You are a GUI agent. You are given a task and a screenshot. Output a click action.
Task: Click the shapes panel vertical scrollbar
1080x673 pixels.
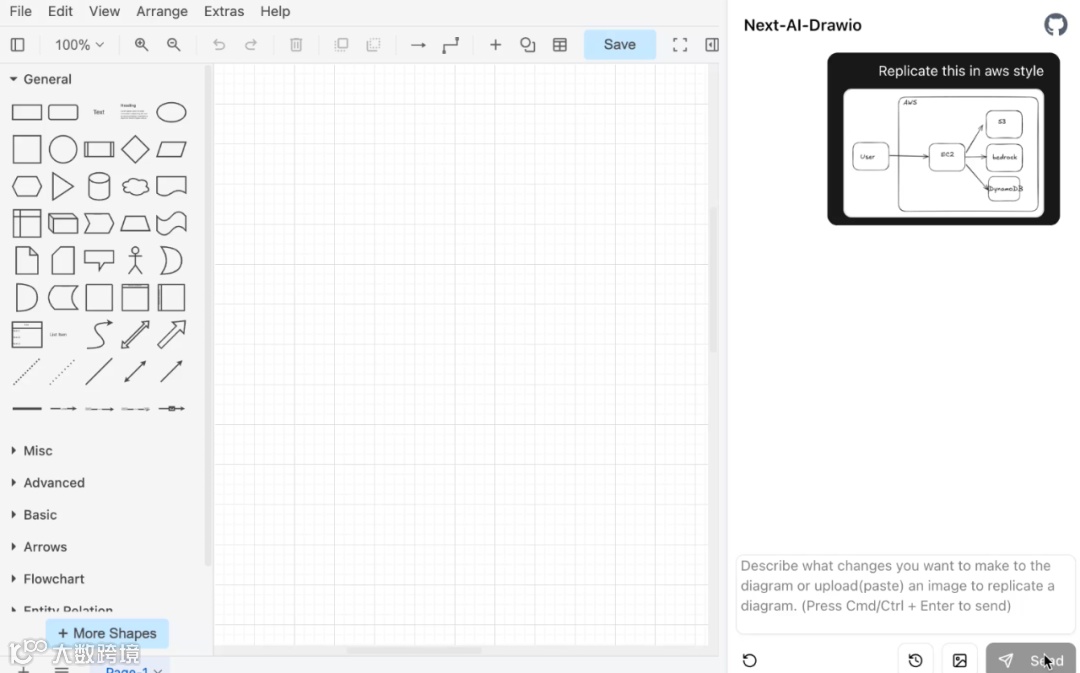[x=208, y=315]
